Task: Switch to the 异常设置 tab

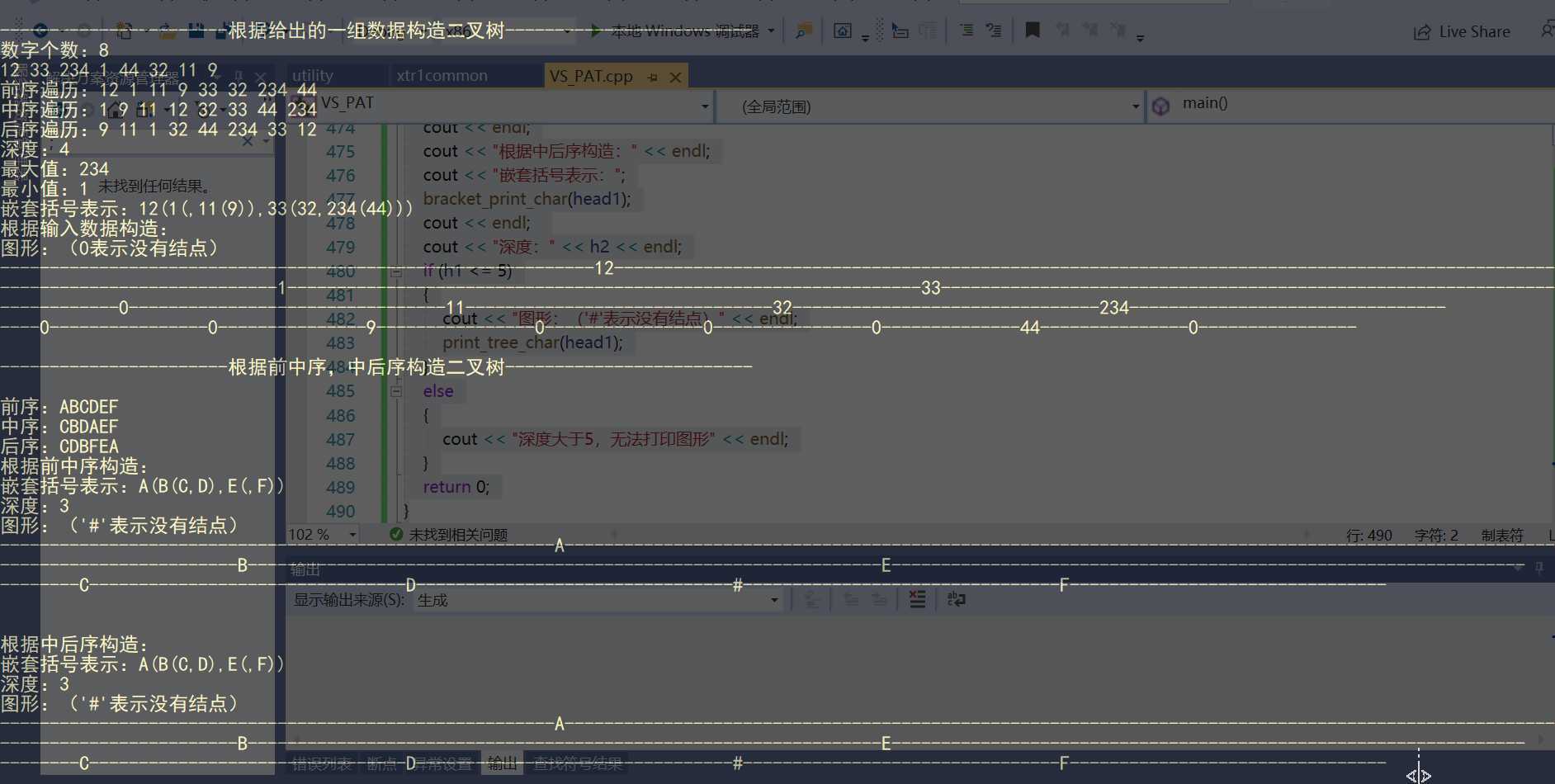Action: 442,764
